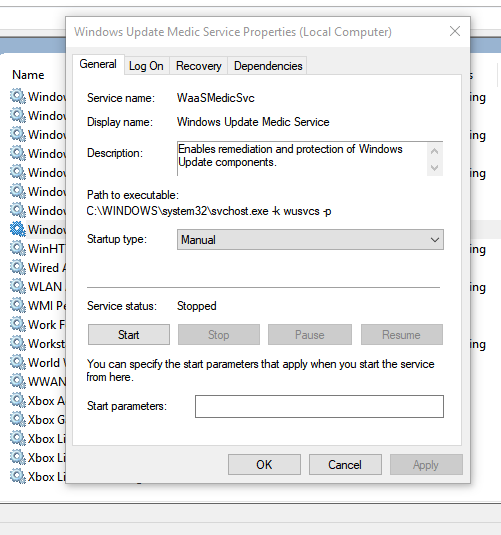Click the gear icon next to Wired A service
The width and height of the screenshot is (501, 535).
[x=18, y=267]
